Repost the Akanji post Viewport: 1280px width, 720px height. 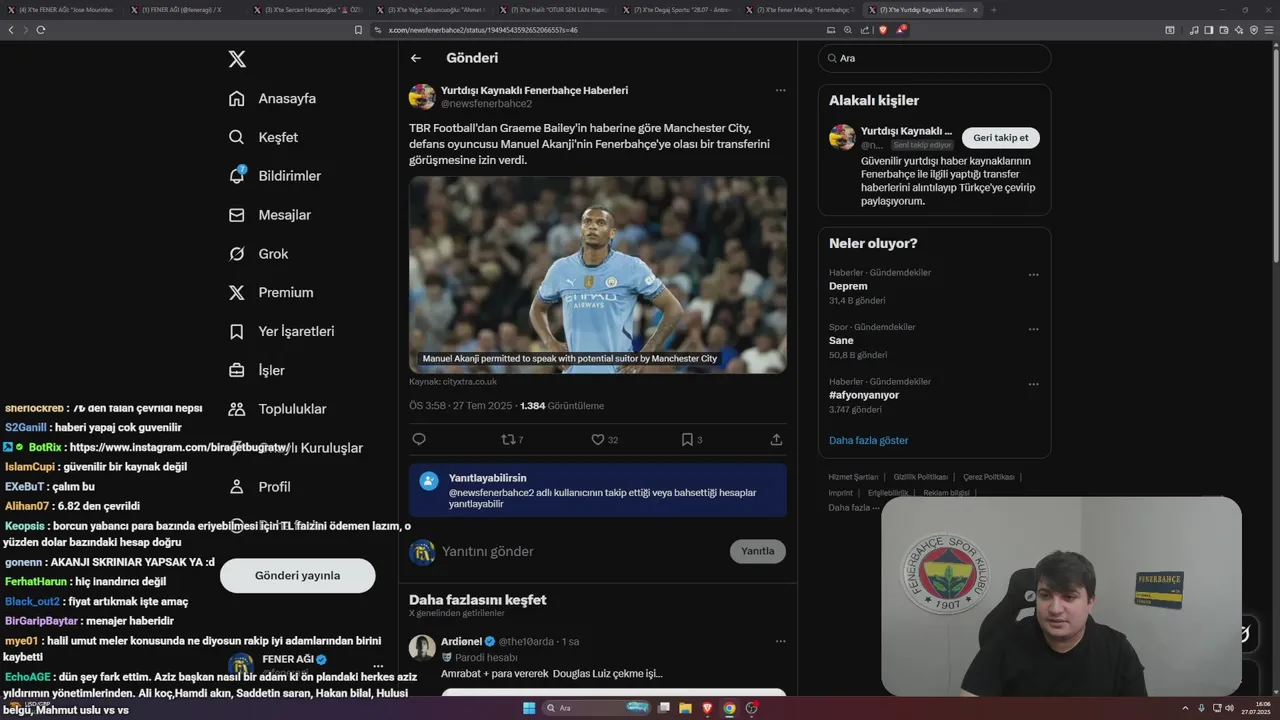[x=512, y=439]
